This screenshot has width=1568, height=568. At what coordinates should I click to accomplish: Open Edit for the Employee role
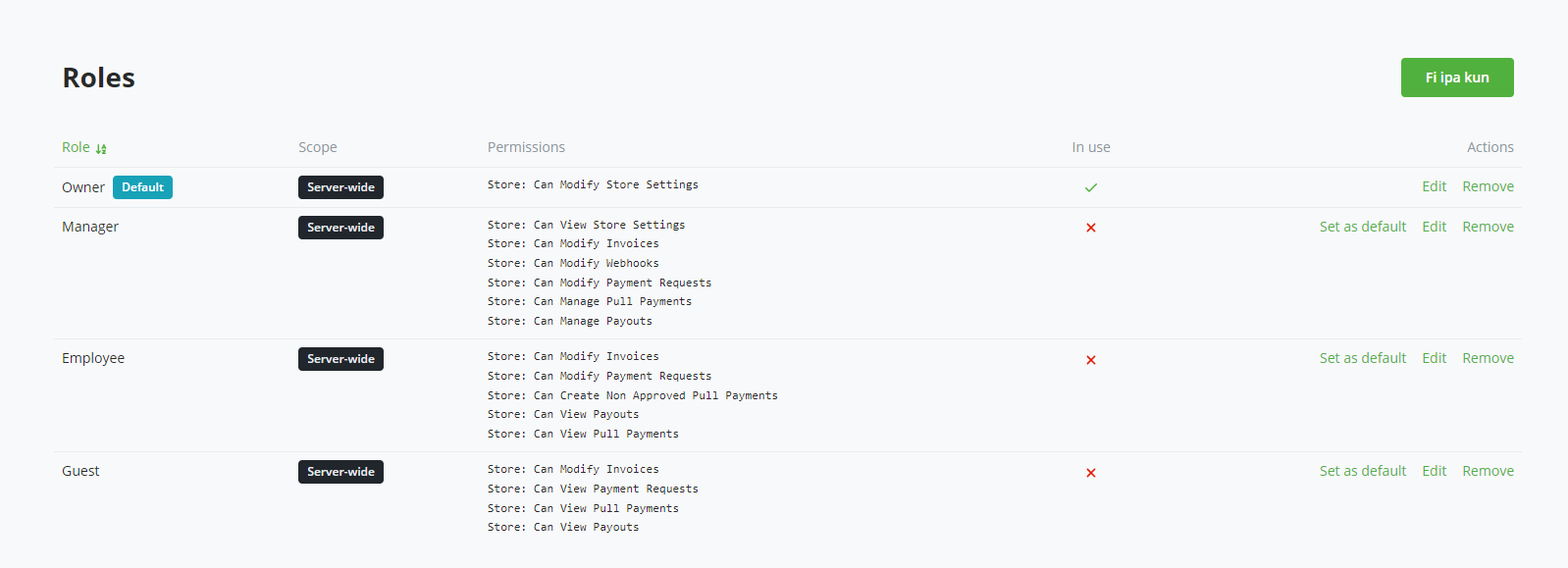pos(1434,358)
